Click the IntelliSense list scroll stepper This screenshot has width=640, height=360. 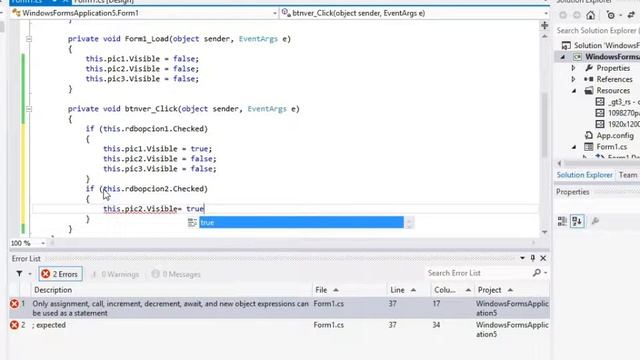[409, 222]
